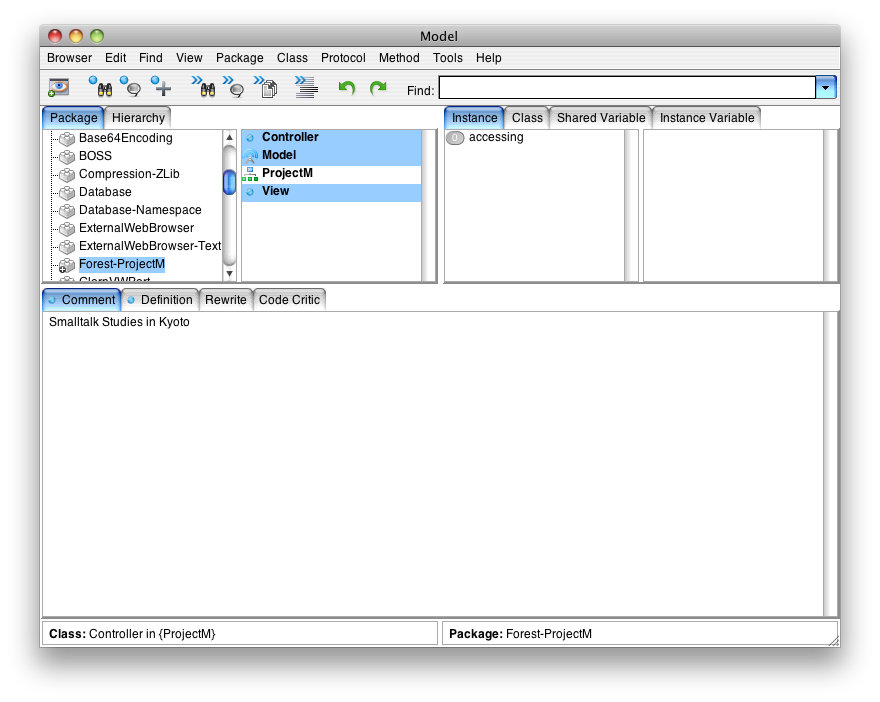
Task: Click the Database-Namespace package icon
Action: pos(67,210)
